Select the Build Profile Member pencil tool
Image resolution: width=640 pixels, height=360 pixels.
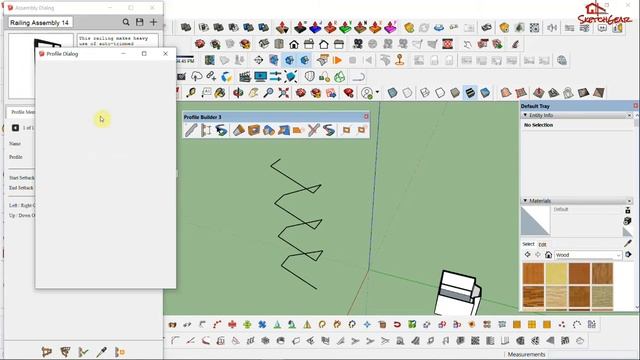pyautogui.click(x=191, y=130)
